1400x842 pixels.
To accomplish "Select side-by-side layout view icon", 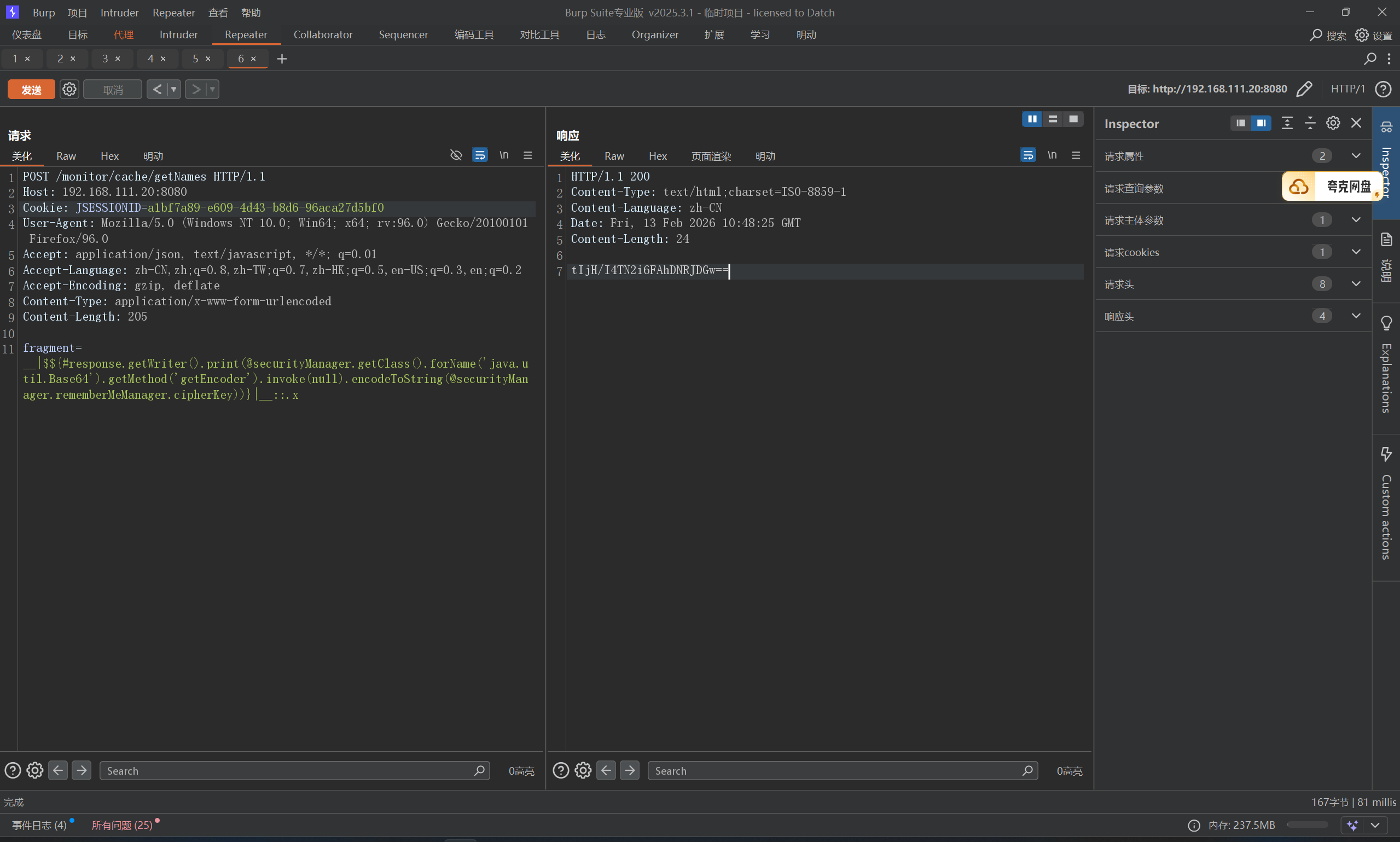I will click(x=1032, y=119).
